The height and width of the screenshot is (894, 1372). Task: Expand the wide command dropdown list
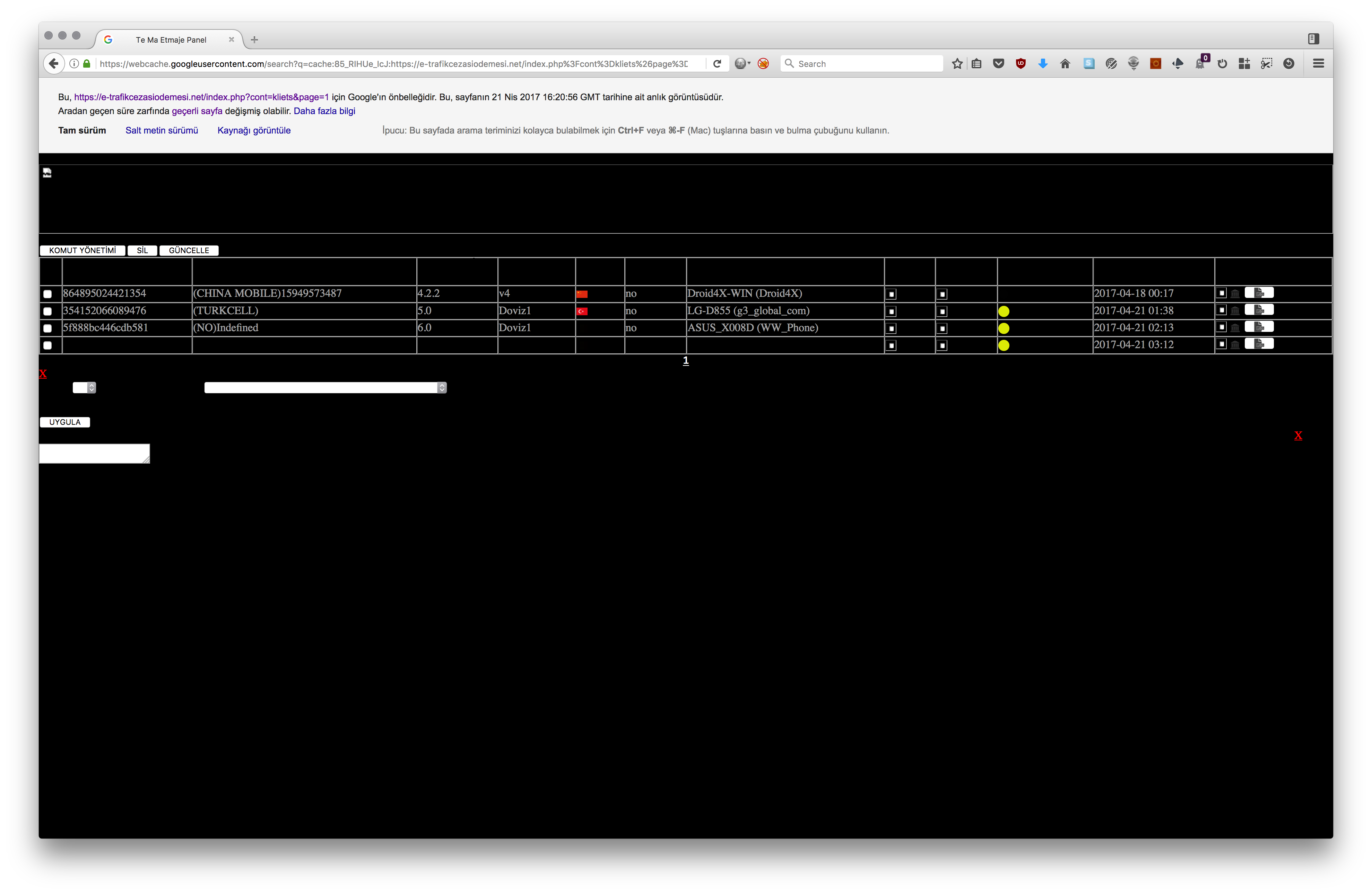[x=325, y=388]
